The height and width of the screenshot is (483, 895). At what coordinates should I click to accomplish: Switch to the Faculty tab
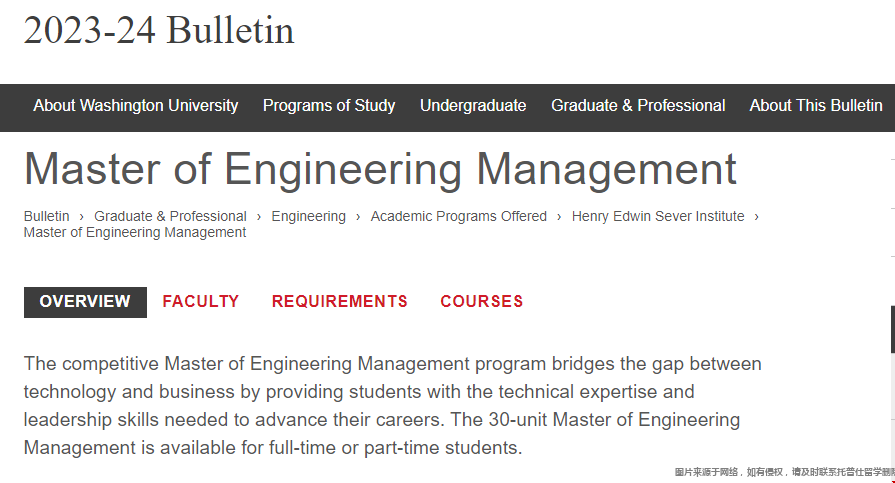[x=200, y=301]
